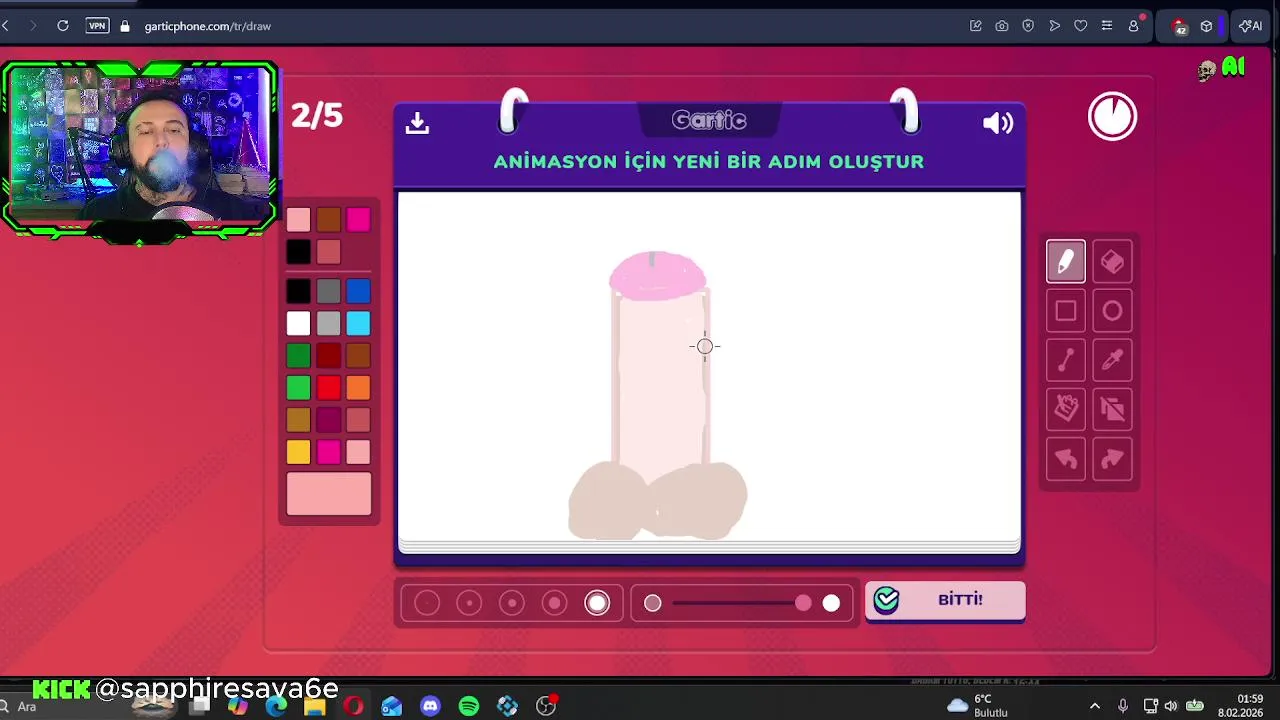Open the ad blocker shield icon

coord(1028,26)
